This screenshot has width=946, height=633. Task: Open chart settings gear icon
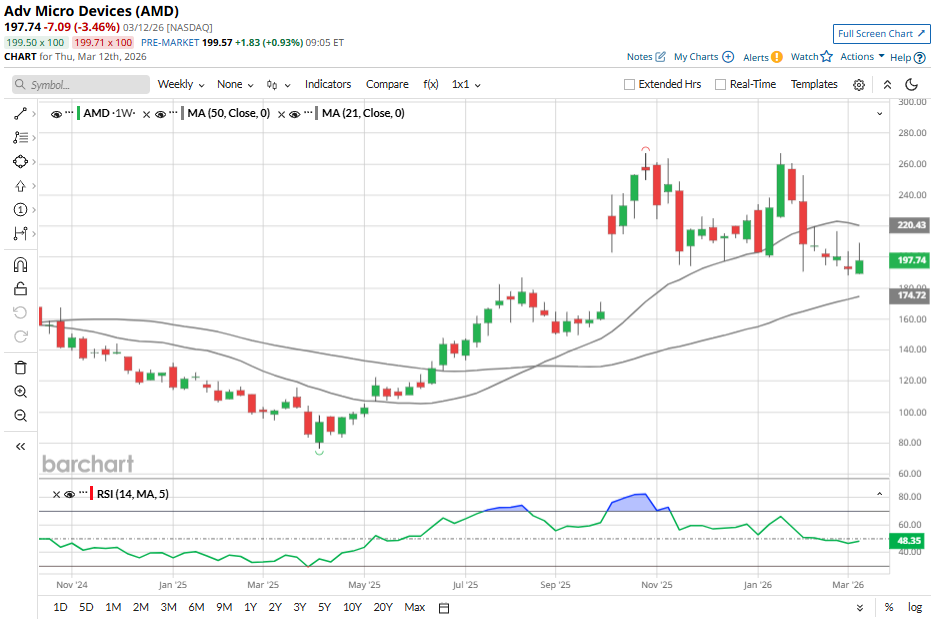pyautogui.click(x=859, y=85)
